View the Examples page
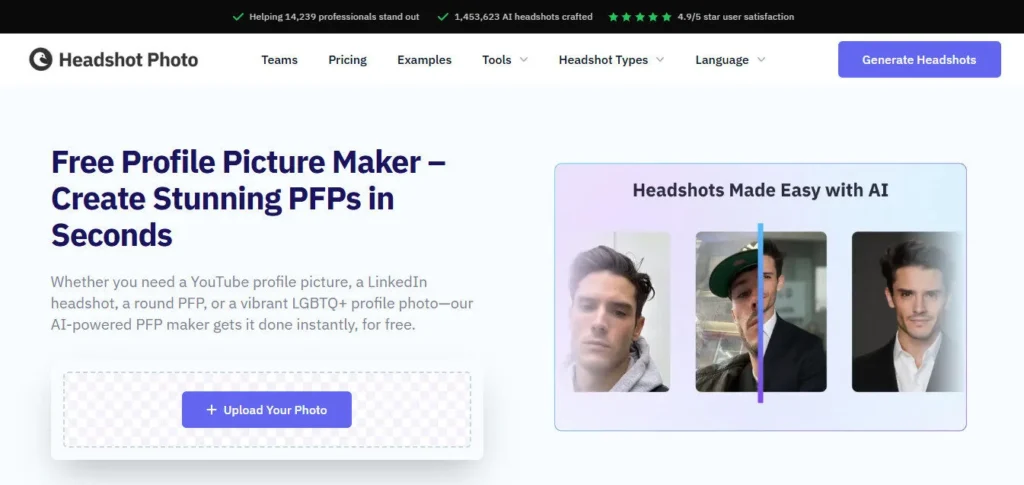This screenshot has height=485, width=1024. (x=424, y=60)
